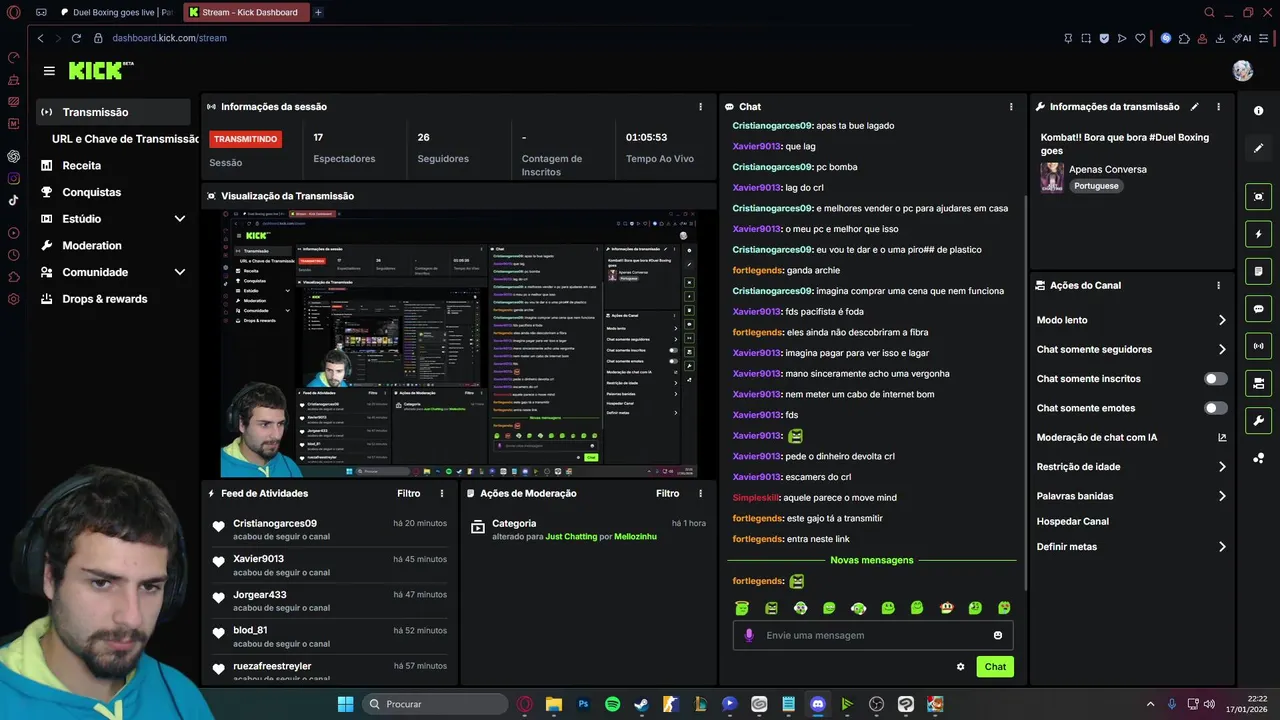Screen dimensions: 1280x720
Task: Click the Novas mensagens divider link
Action: coord(871,560)
